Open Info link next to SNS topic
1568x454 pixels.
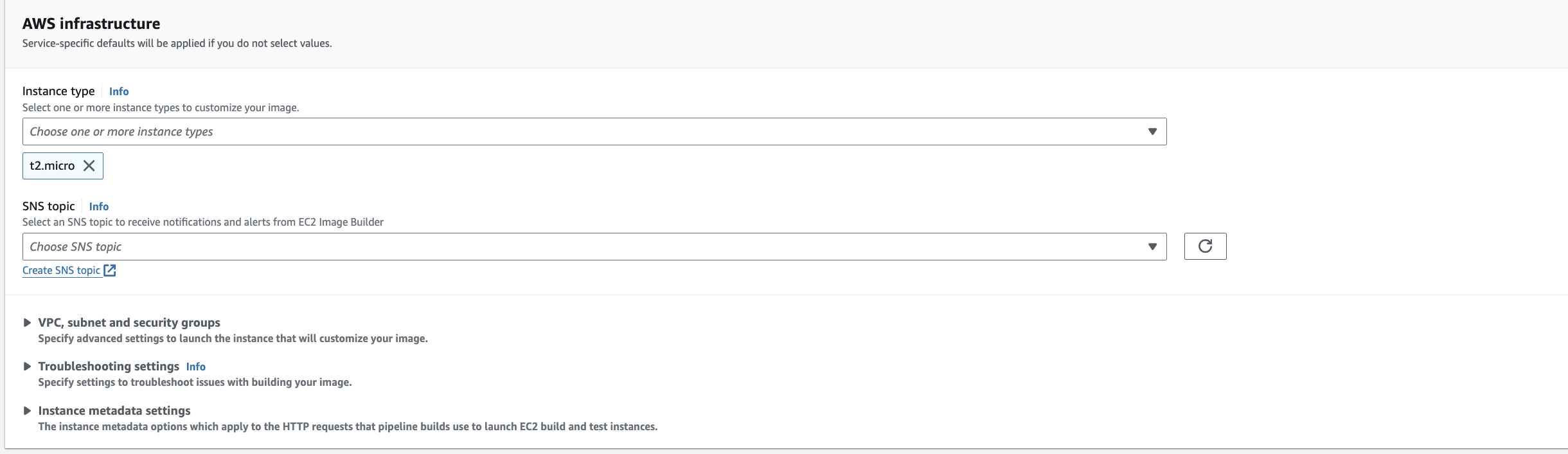click(x=99, y=206)
